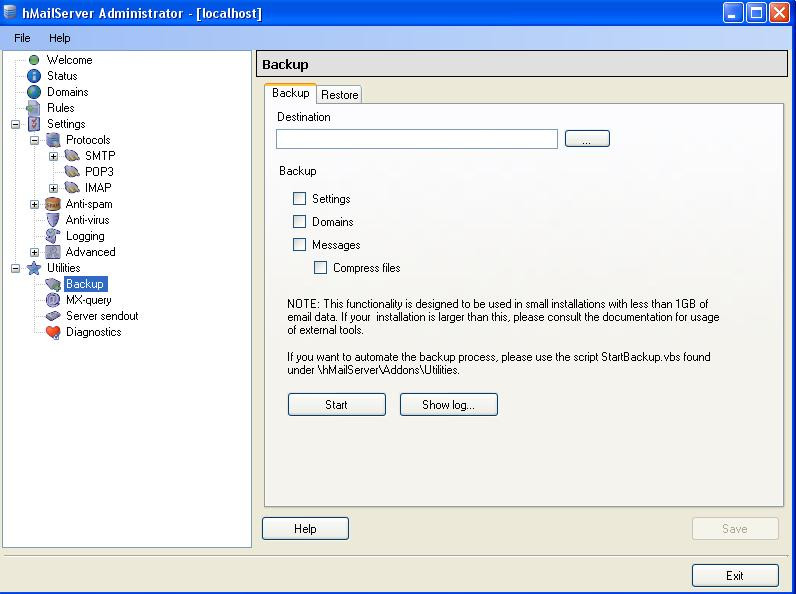Expand the IMAP tree node
This screenshot has width=796, height=594.
[53, 188]
